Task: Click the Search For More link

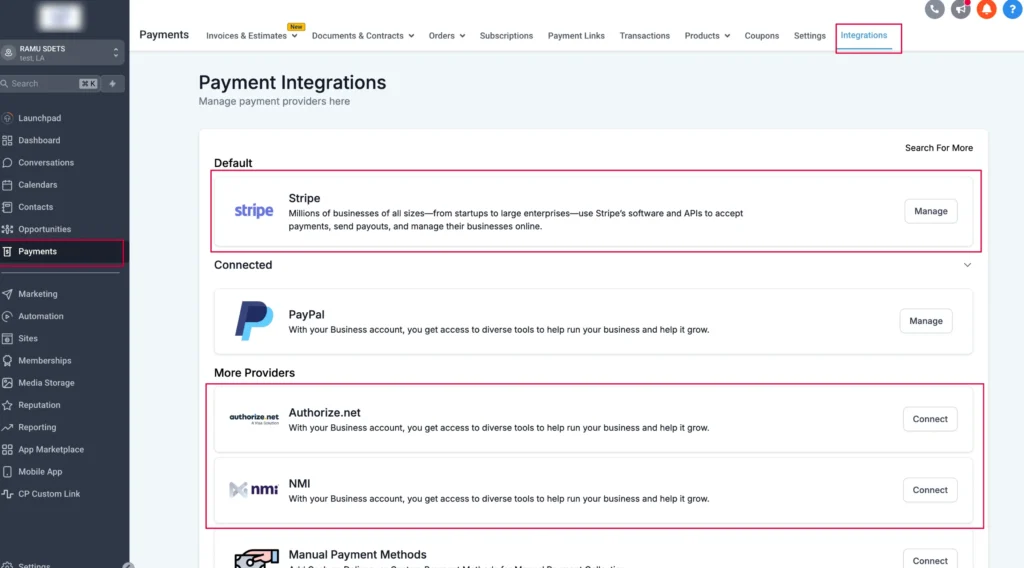Action: [x=938, y=148]
